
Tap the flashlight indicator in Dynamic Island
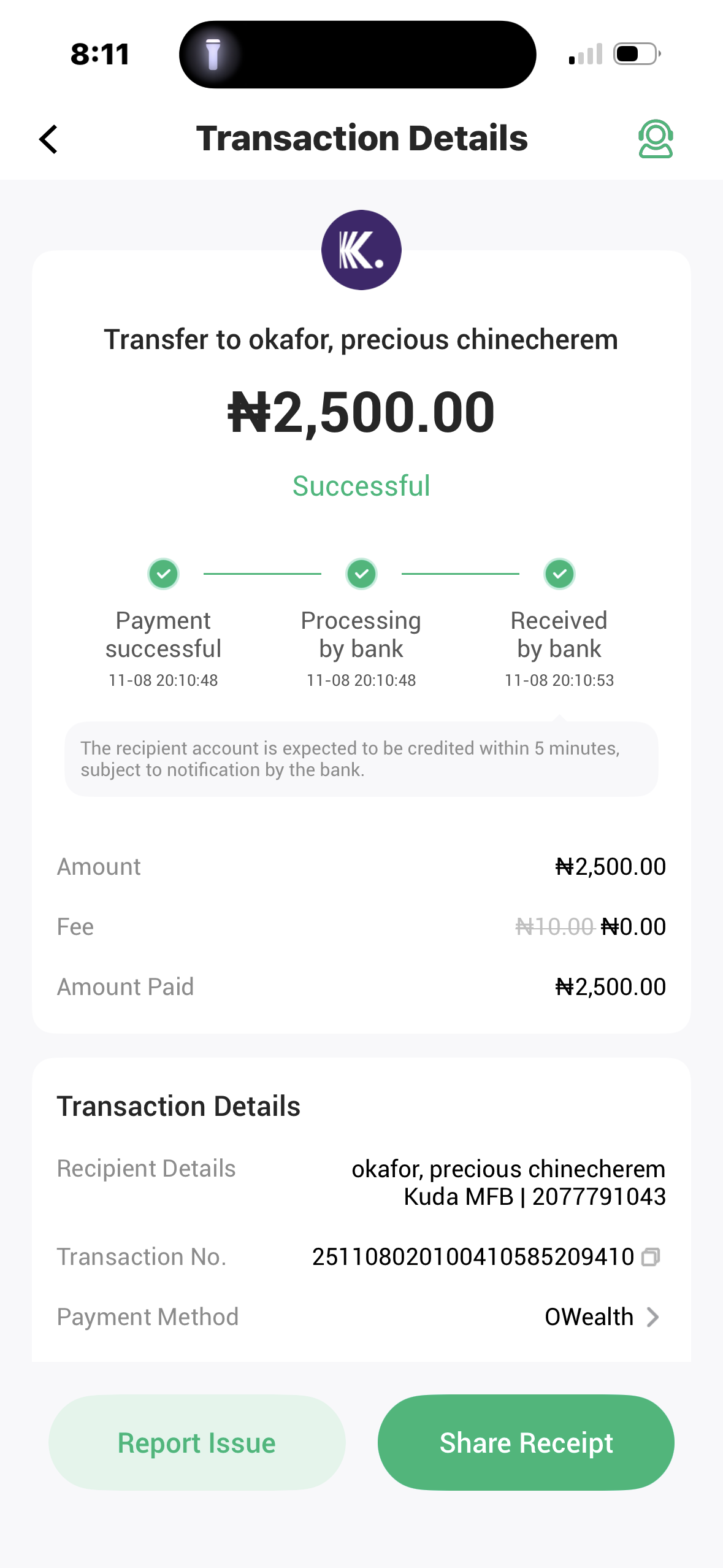point(213,54)
